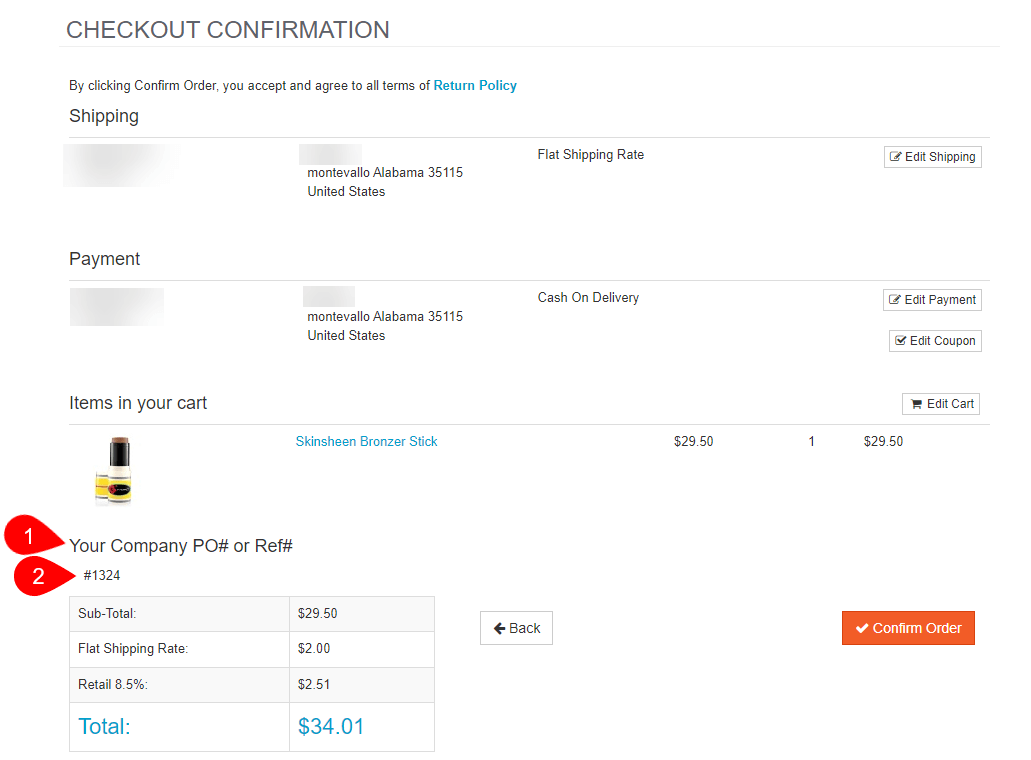Click the Edit Coupon button
This screenshot has width=1031, height=760.
click(x=935, y=341)
